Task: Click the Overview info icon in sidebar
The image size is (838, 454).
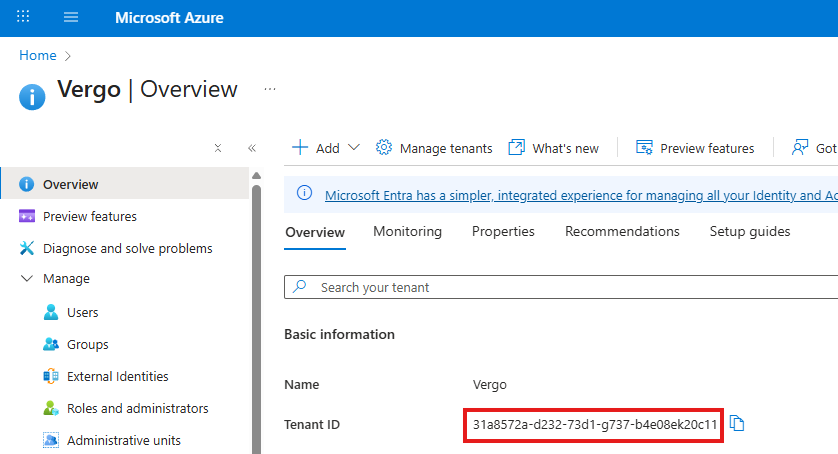Action: coord(26,184)
